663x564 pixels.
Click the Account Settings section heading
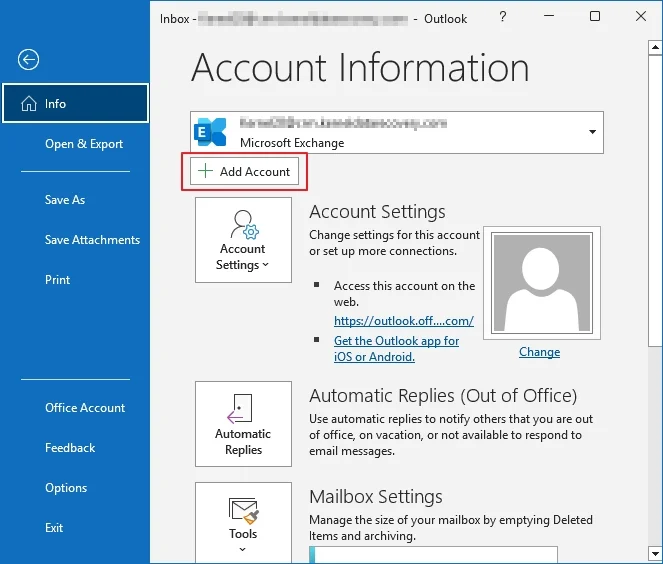tap(377, 211)
